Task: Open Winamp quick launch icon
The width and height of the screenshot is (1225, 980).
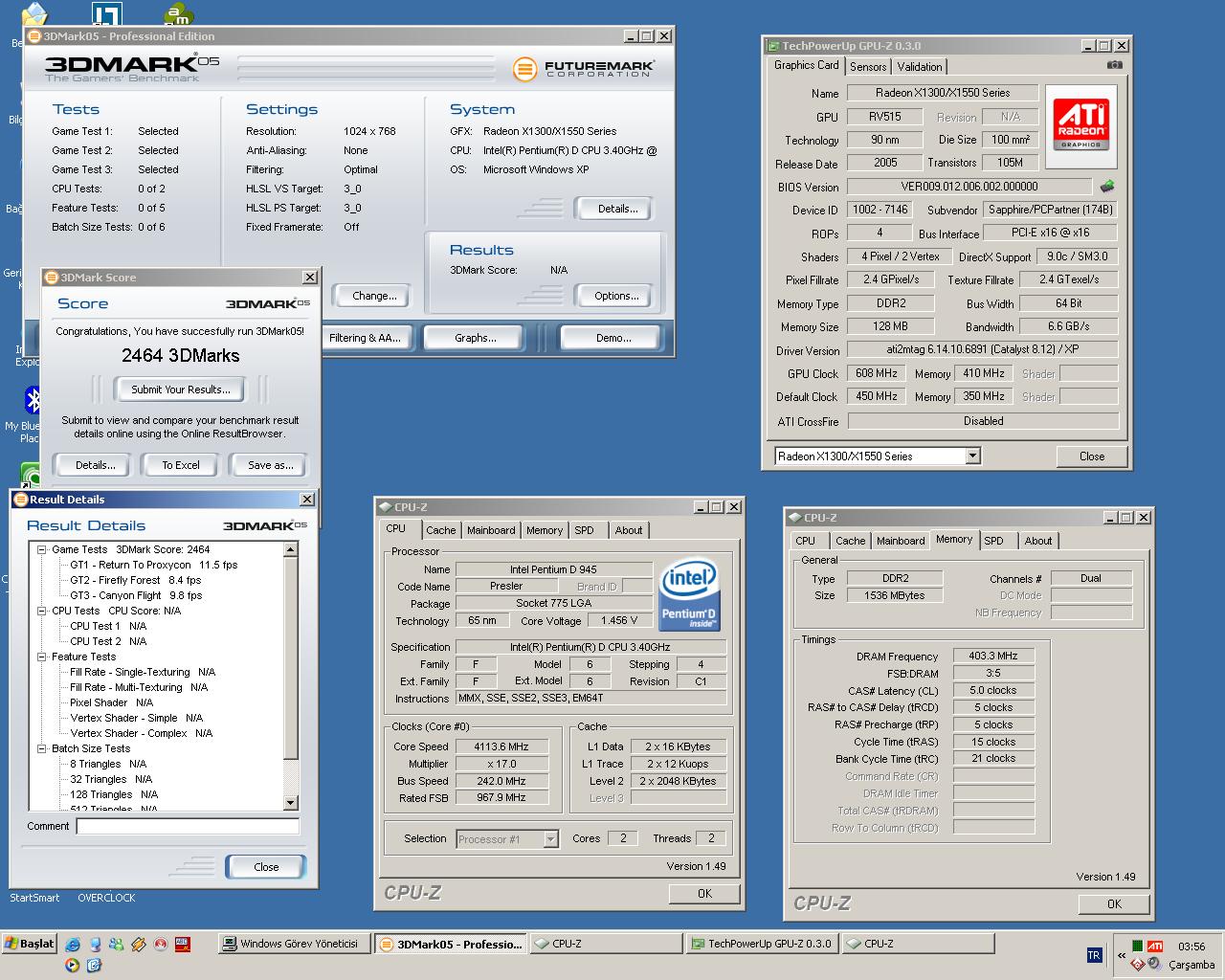Action: (x=139, y=945)
